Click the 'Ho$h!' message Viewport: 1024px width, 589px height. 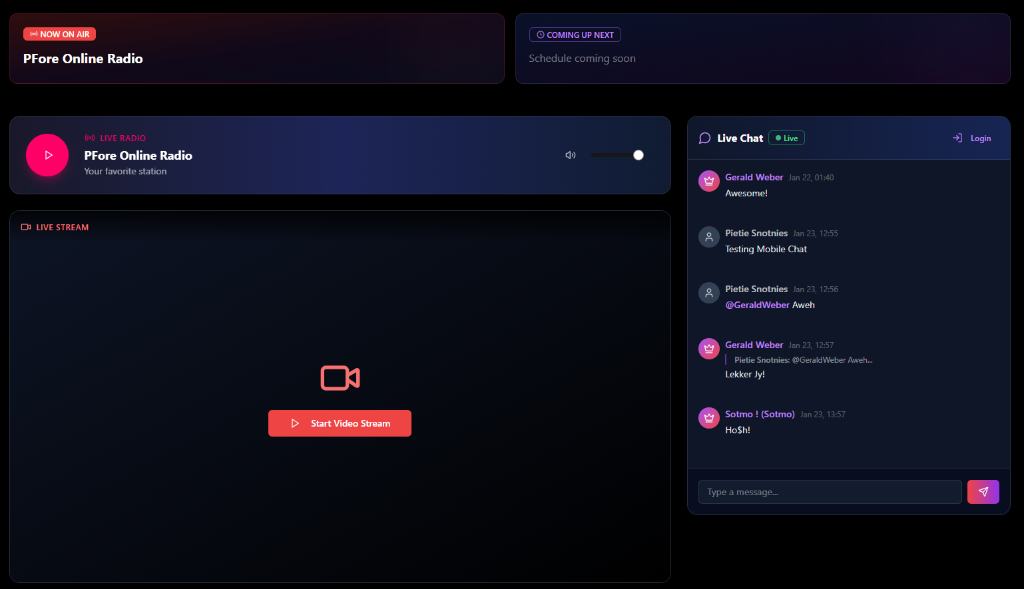coord(737,430)
